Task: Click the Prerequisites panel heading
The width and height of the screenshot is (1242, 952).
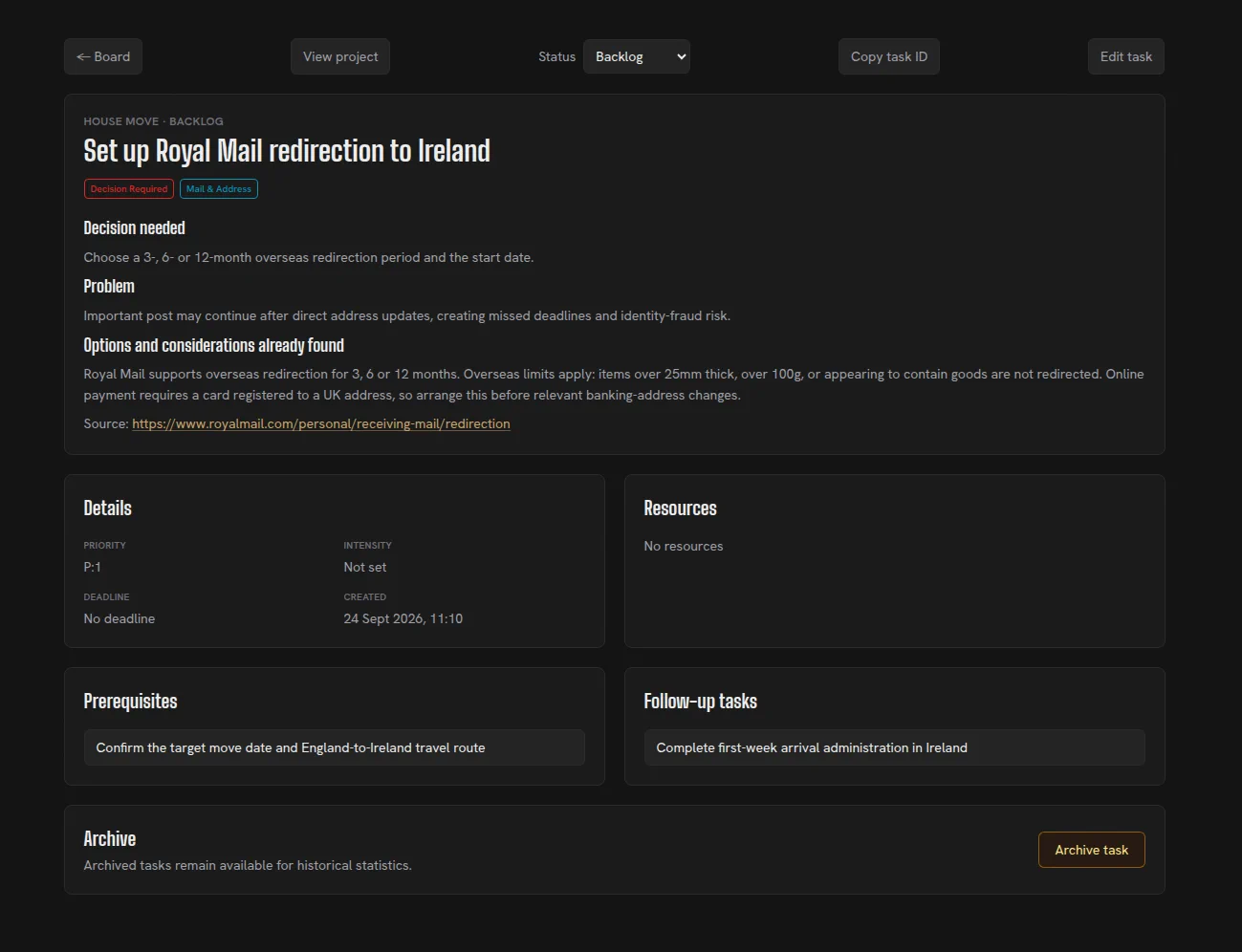Action: pyautogui.click(x=131, y=702)
